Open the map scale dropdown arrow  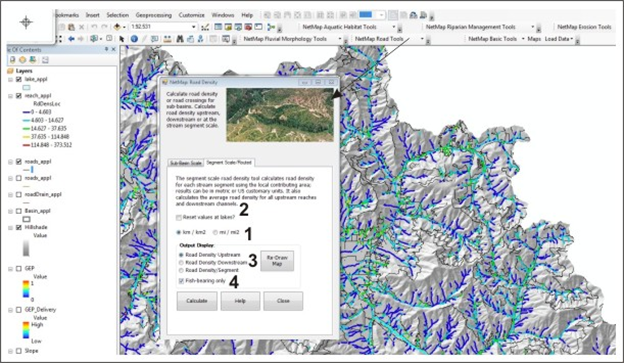[194, 27]
